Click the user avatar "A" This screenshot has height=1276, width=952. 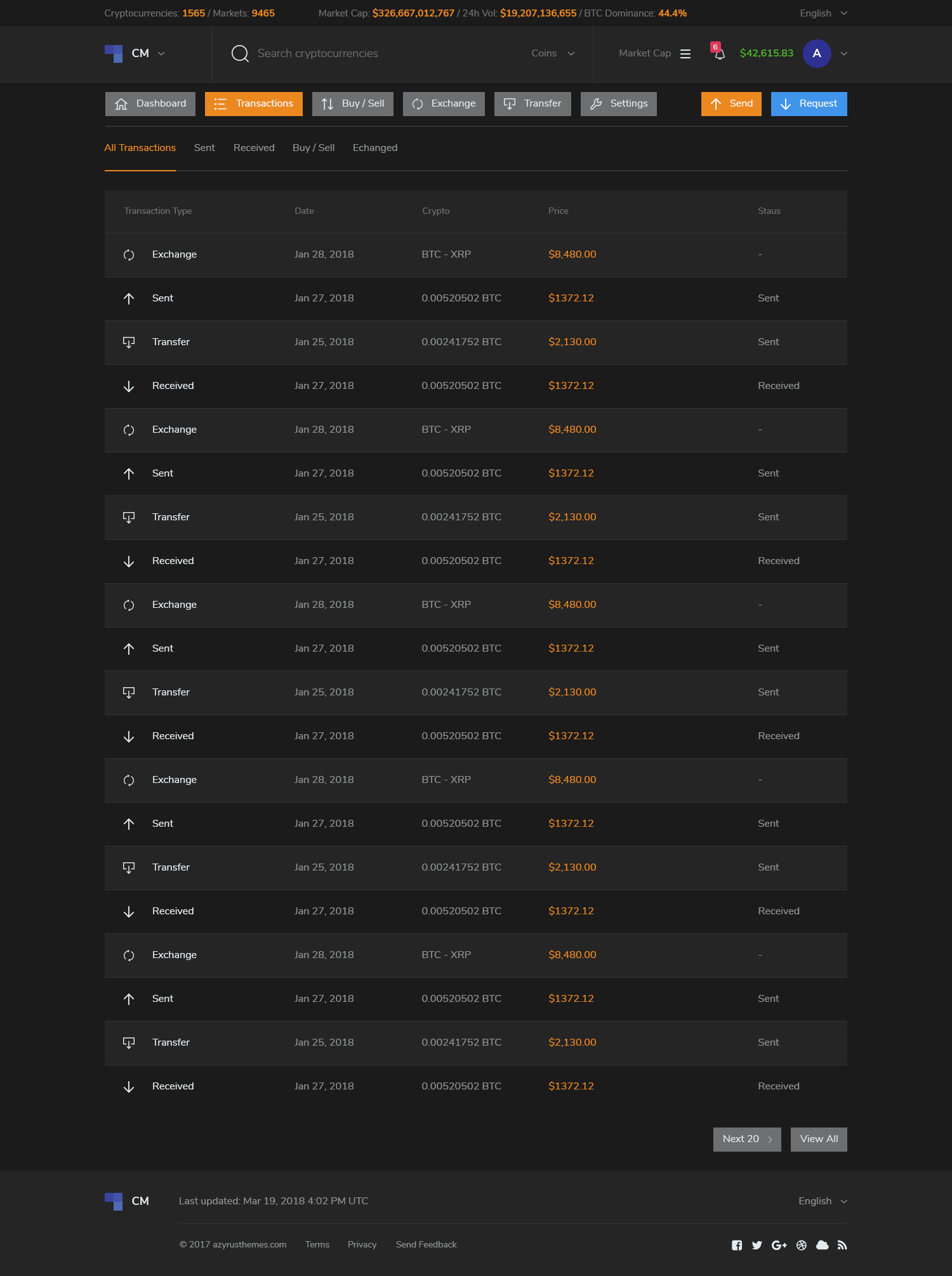tap(817, 53)
